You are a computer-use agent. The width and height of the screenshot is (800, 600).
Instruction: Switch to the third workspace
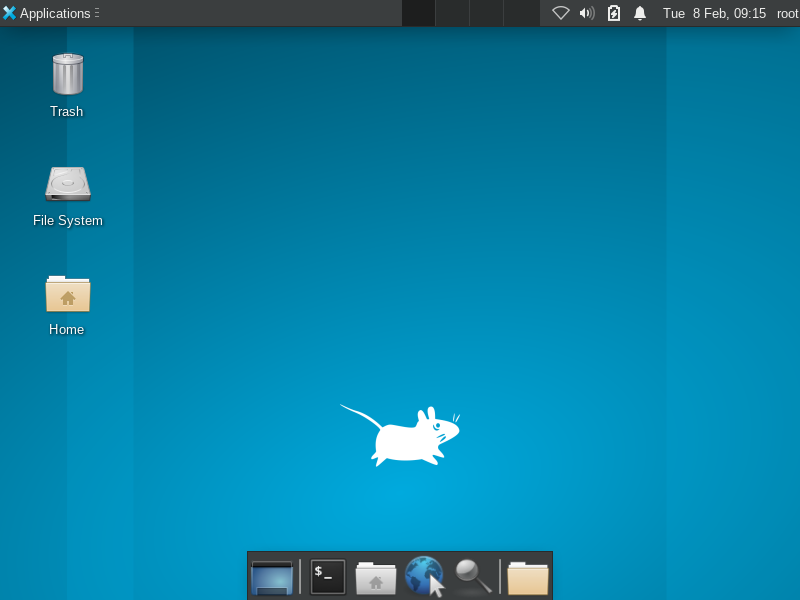tap(486, 13)
